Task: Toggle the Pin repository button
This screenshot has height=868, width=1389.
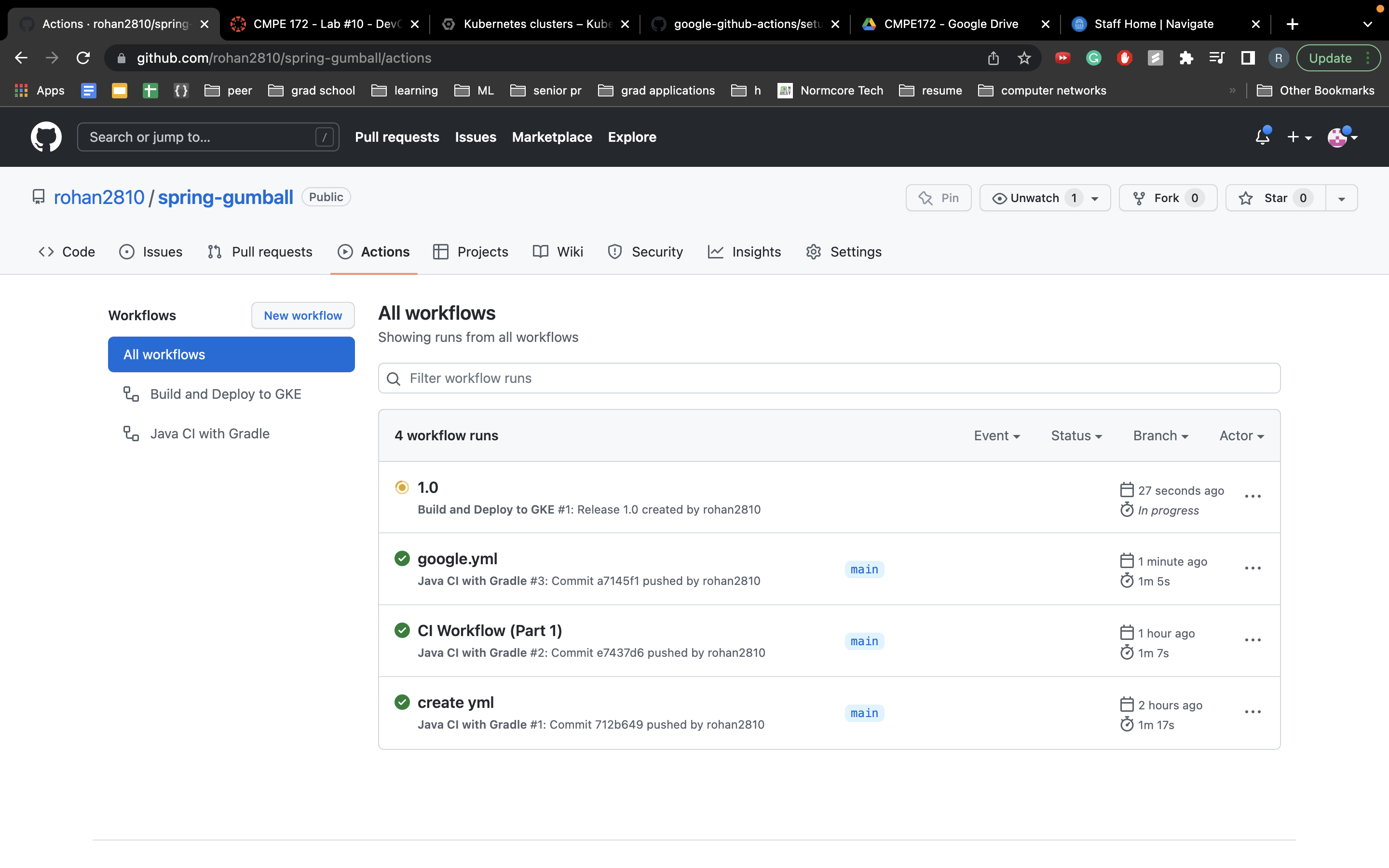Action: pyautogui.click(x=939, y=198)
